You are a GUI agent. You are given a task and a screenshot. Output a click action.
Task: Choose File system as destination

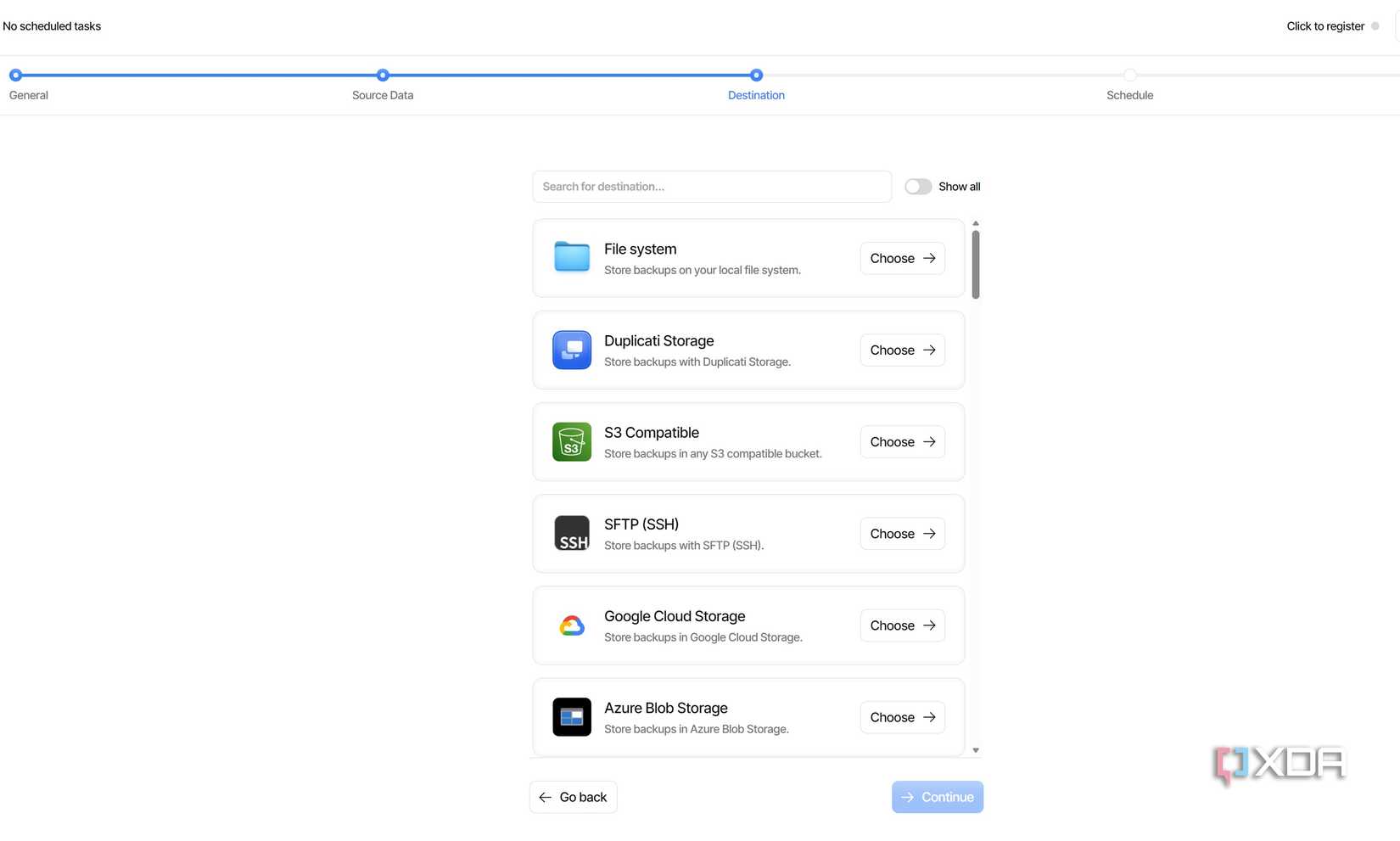[903, 258]
